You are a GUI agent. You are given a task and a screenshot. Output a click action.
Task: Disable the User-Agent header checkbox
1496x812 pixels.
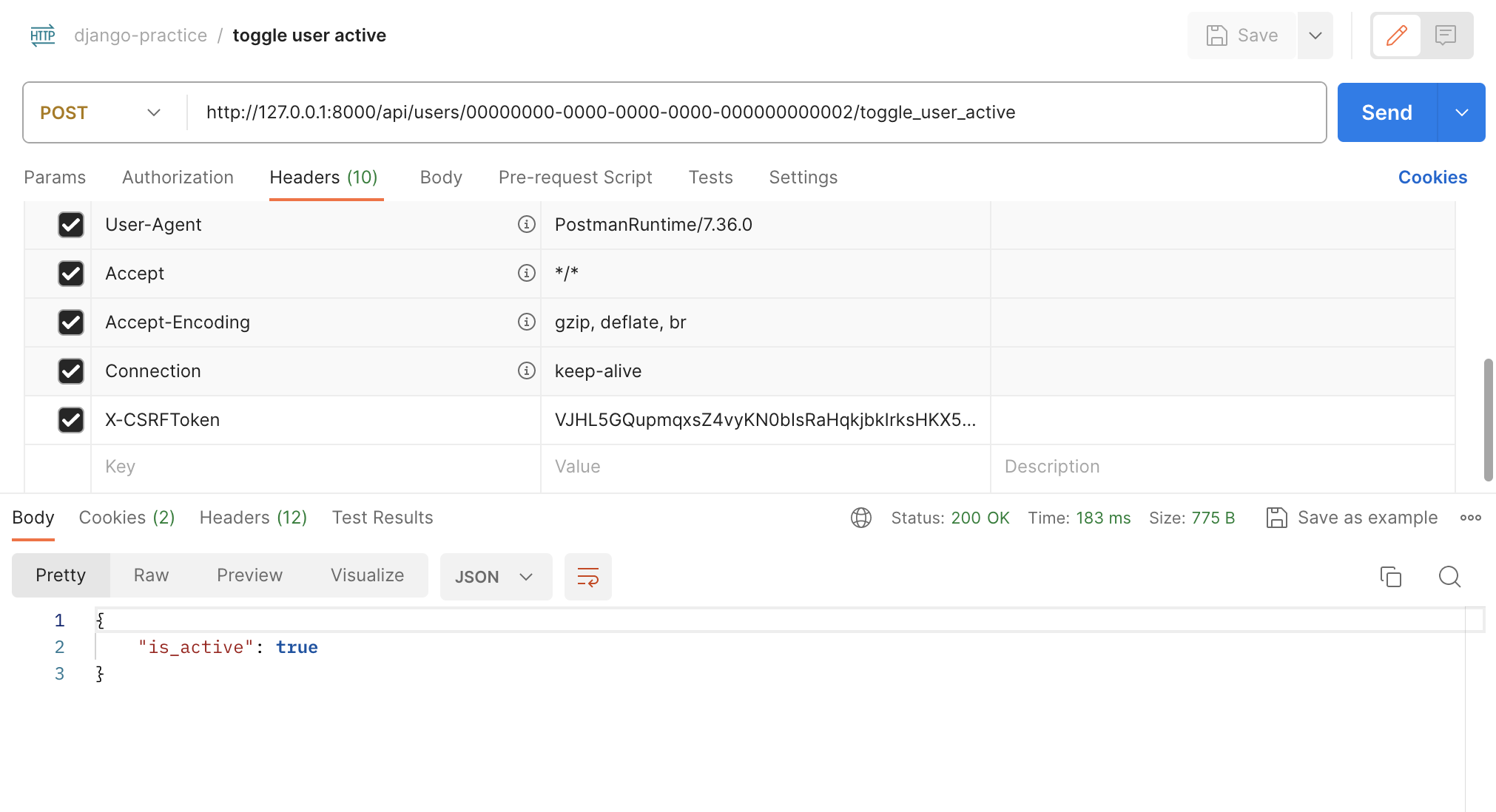(71, 225)
